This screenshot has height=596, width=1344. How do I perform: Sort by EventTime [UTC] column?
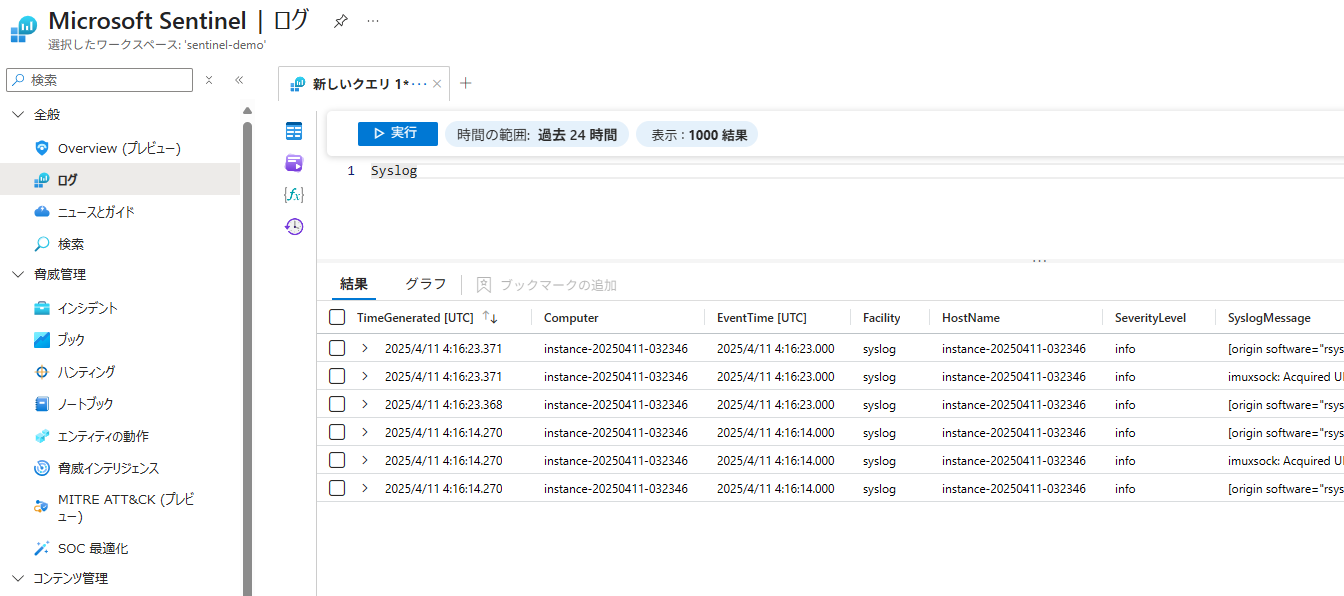[762, 318]
